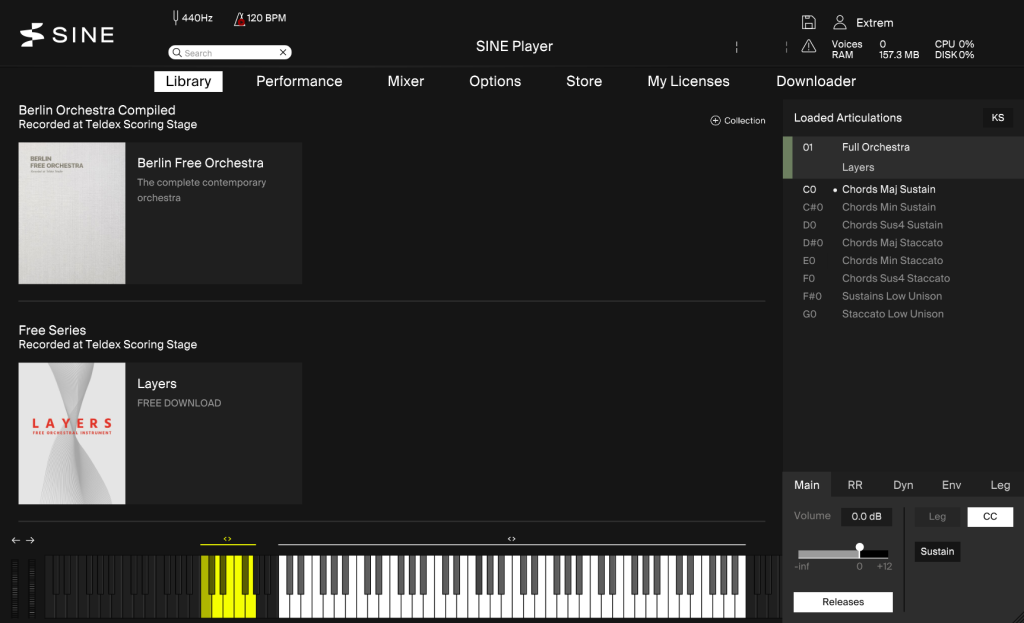Select the Leg mode toggle
Screen dimensions: 1024x623
point(937,517)
